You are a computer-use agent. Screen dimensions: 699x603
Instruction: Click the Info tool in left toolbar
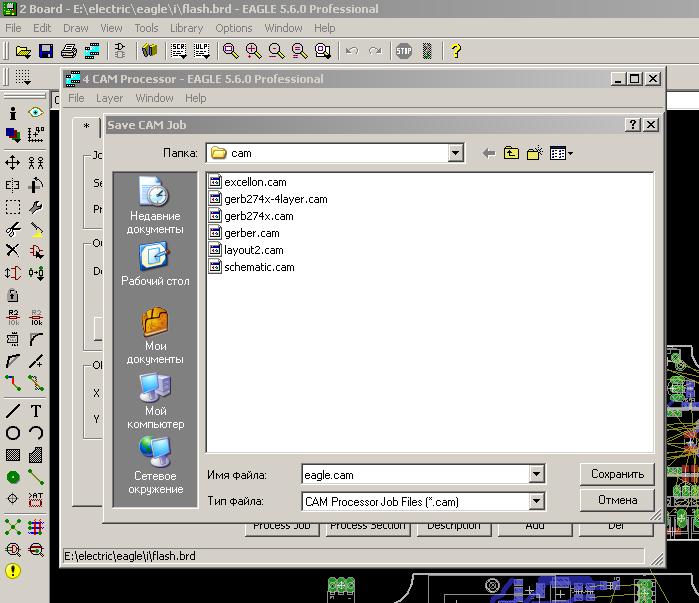click(13, 114)
